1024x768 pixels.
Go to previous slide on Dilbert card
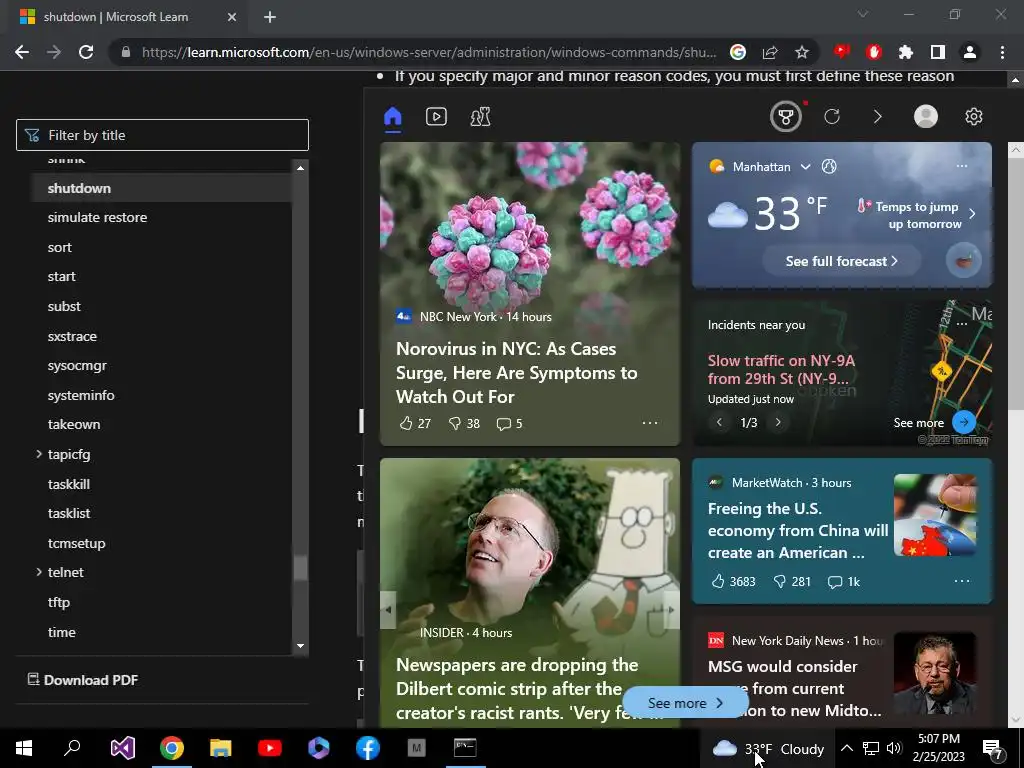point(388,610)
